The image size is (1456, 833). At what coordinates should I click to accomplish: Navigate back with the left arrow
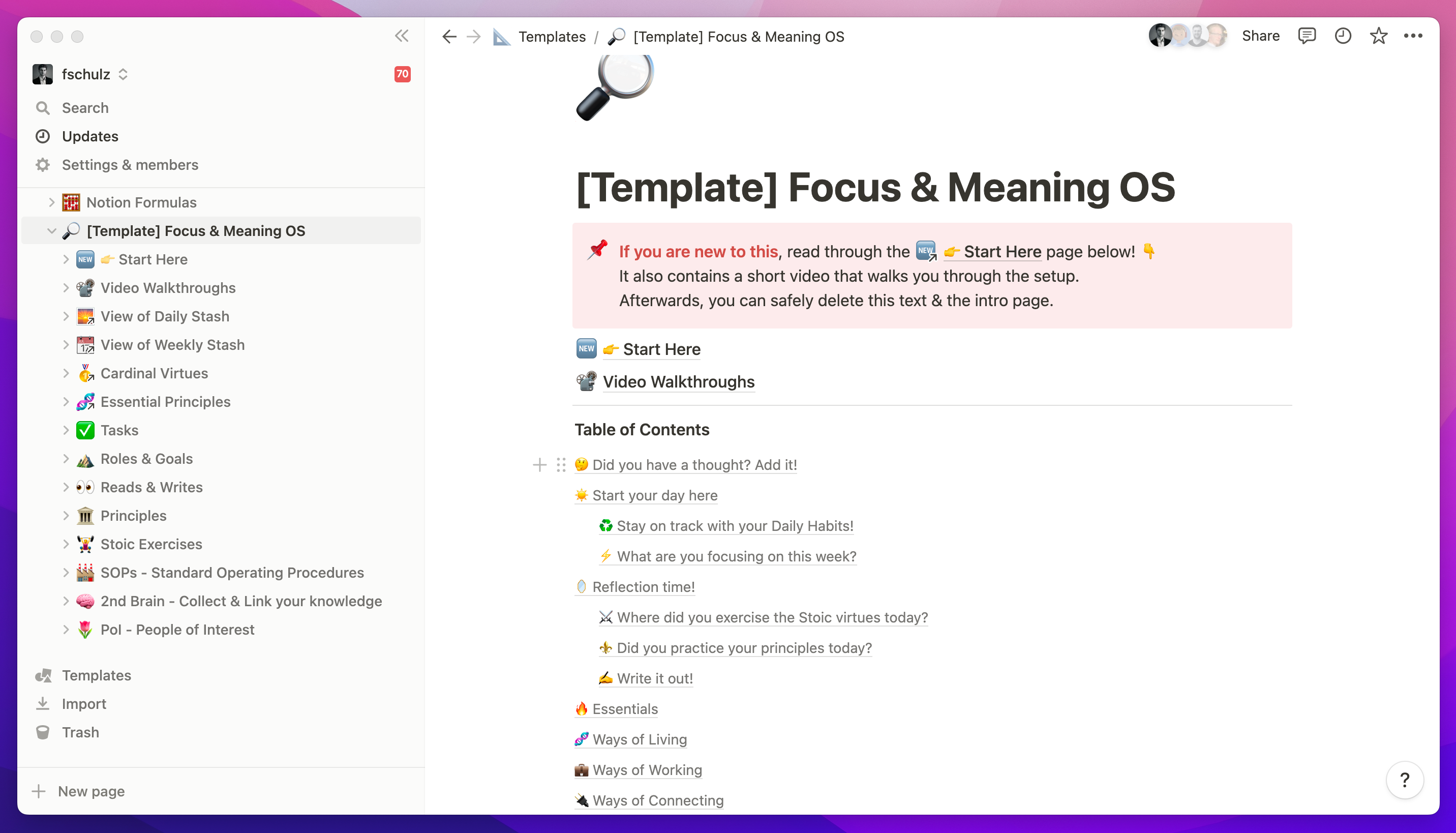click(x=449, y=37)
